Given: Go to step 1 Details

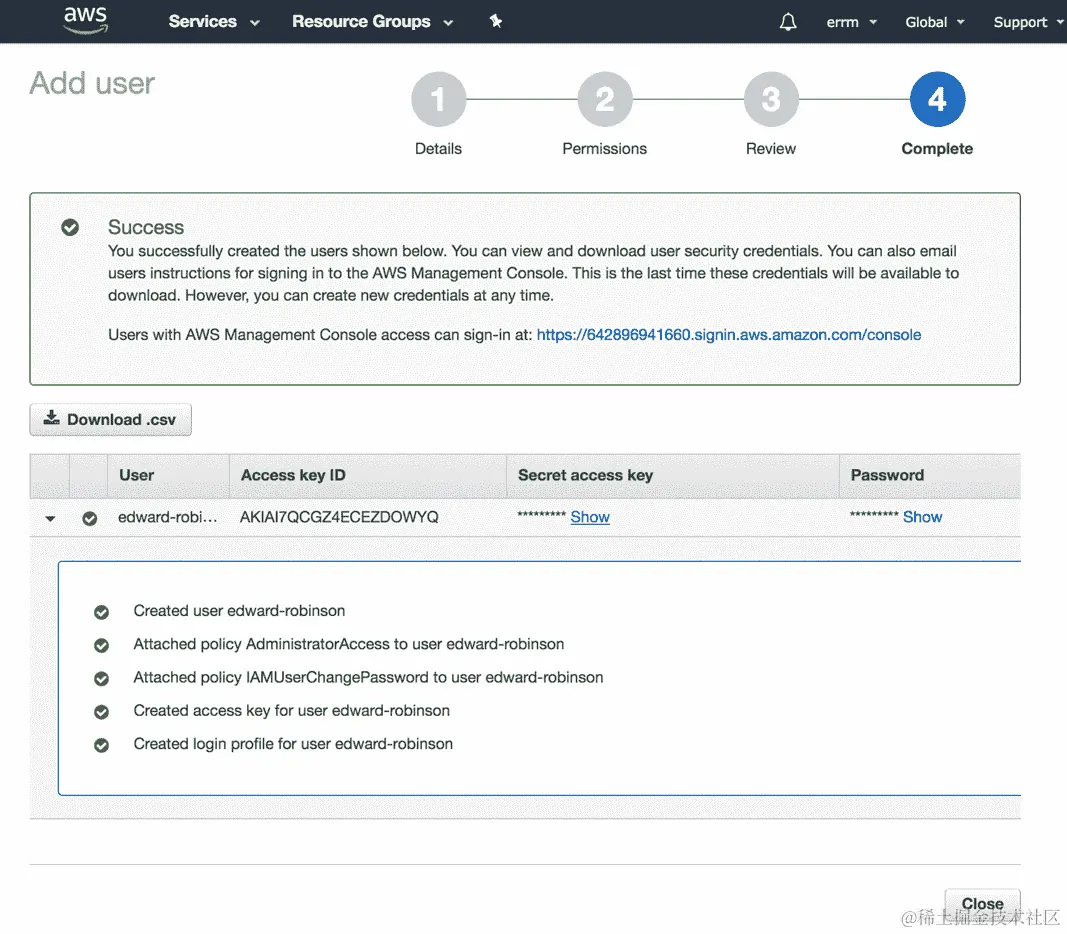Looking at the screenshot, I should tap(439, 99).
